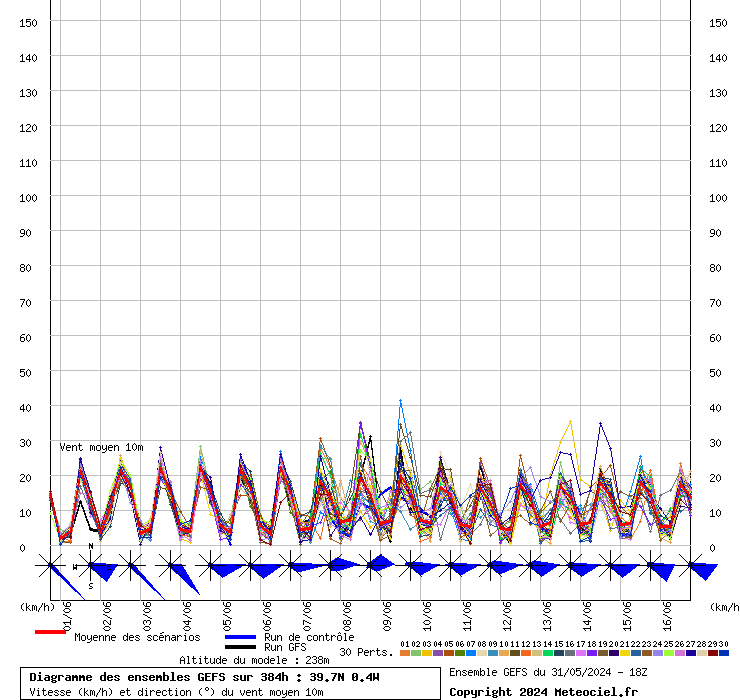Click the last wind rose after 16/06

tap(691, 566)
